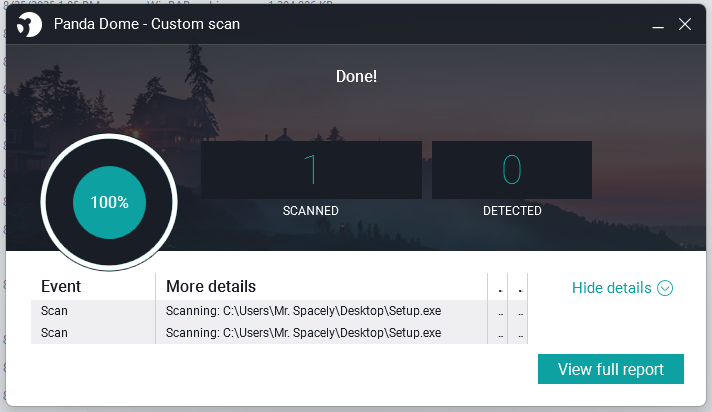Close the Panda Dome Custom scan window
The width and height of the screenshot is (712, 412).
pos(685,25)
